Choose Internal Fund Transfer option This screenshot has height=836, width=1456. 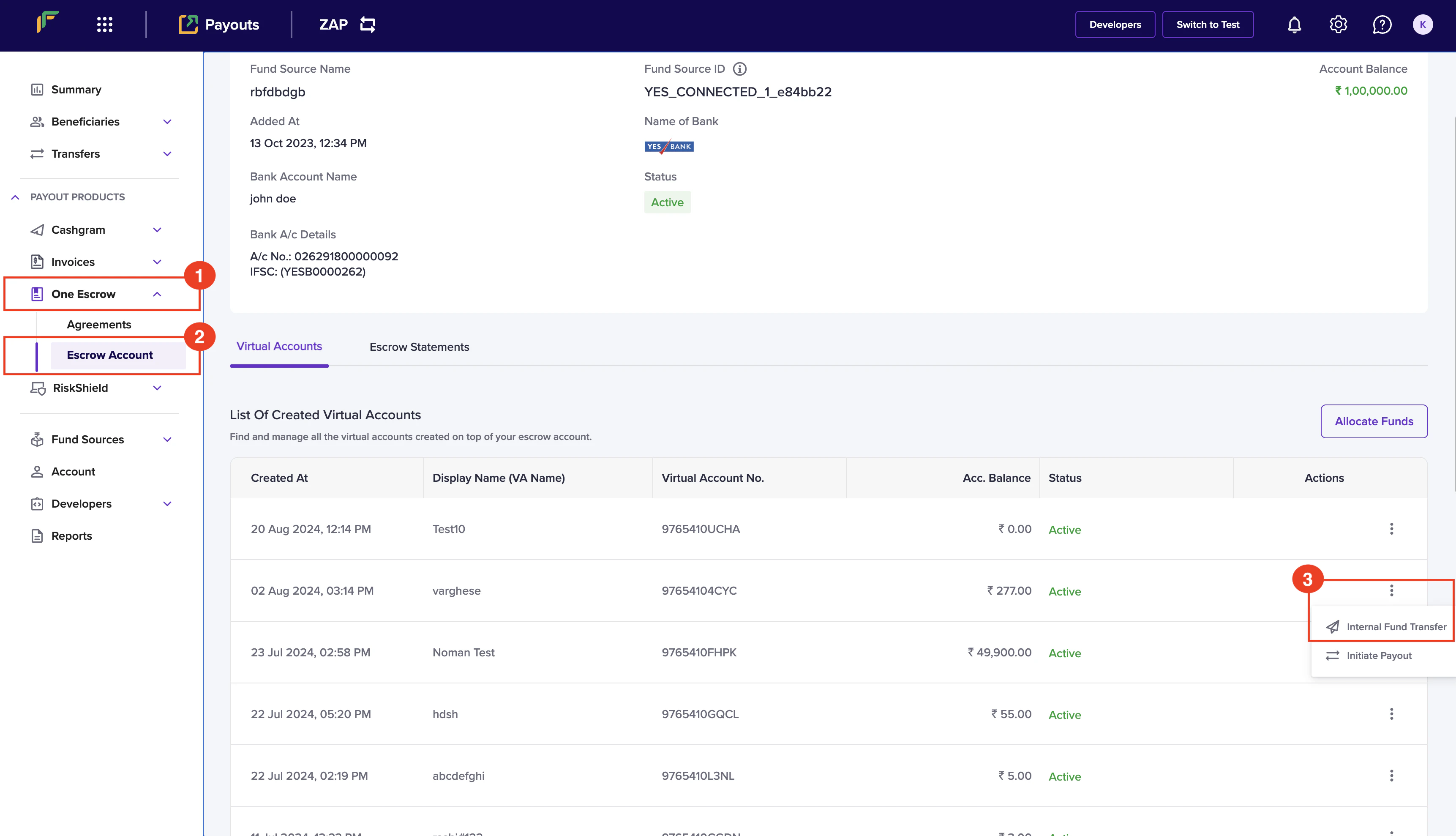pos(1396,626)
